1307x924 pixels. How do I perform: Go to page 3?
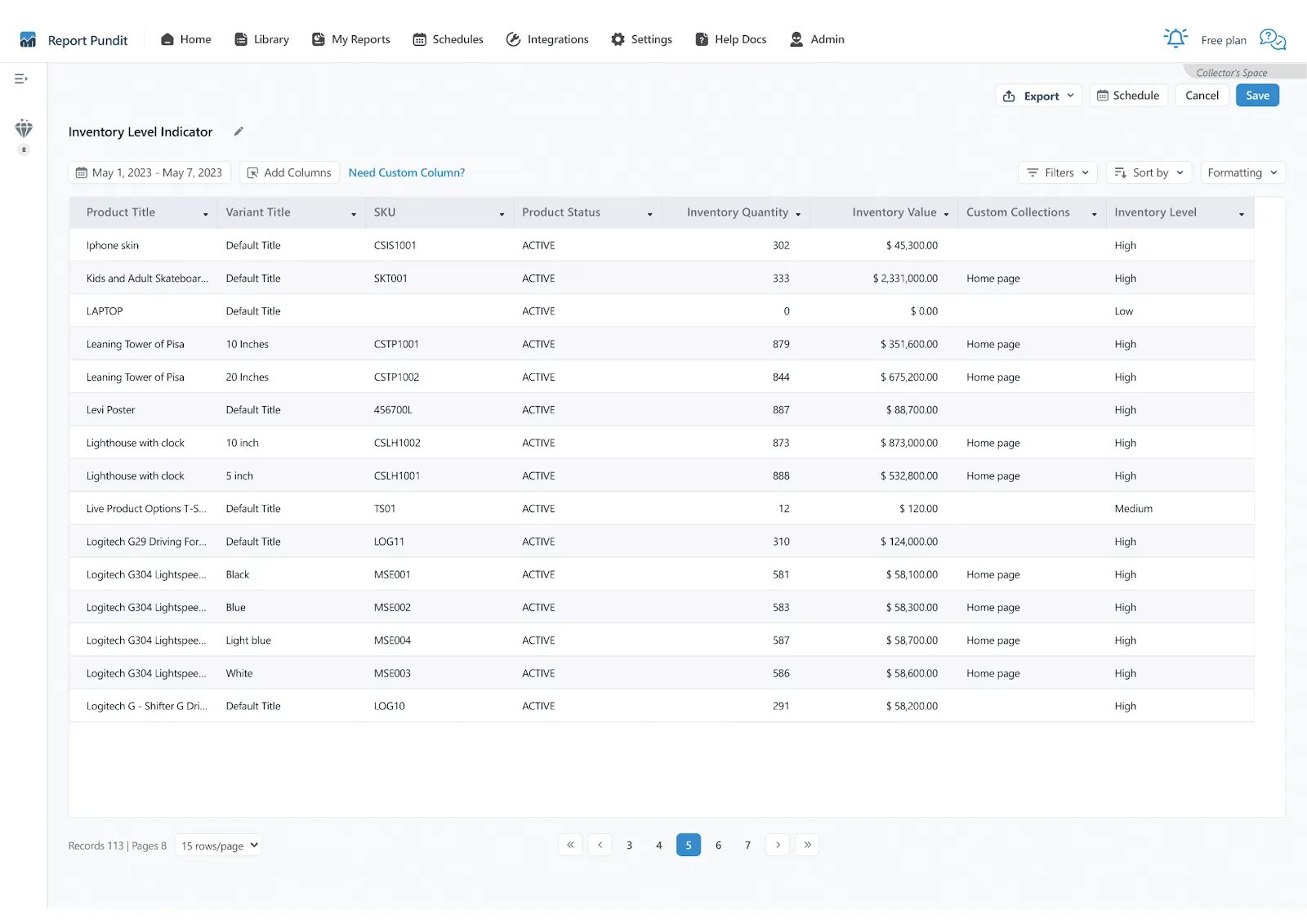(x=629, y=845)
